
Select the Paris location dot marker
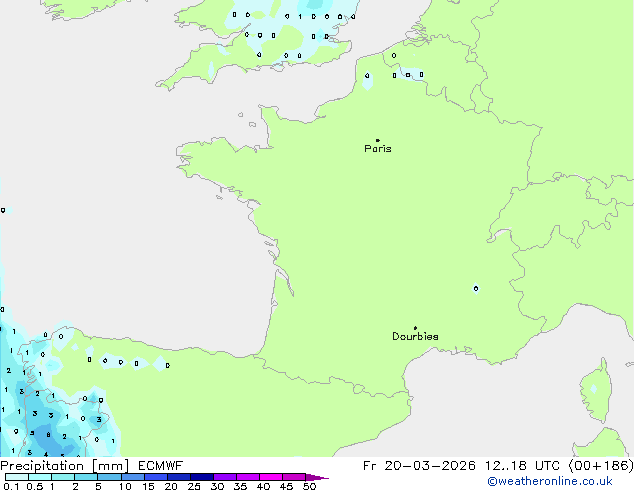378,140
